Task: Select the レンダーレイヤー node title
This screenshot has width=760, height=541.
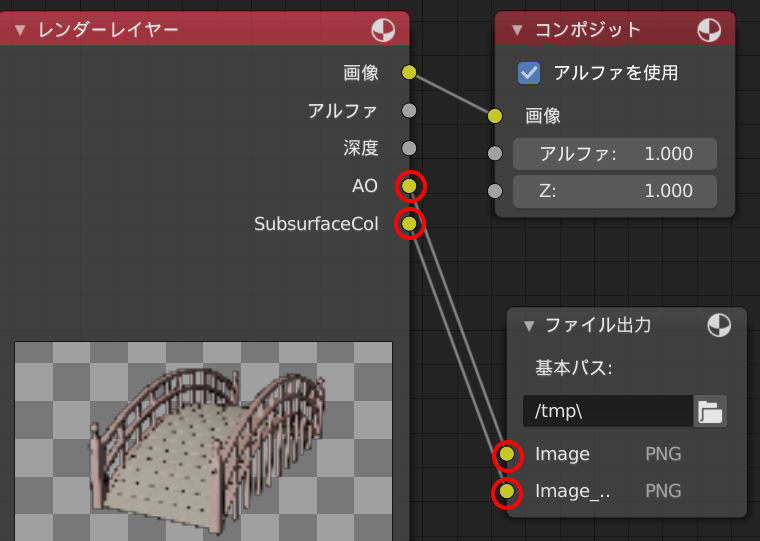Action: pyautogui.click(x=109, y=30)
